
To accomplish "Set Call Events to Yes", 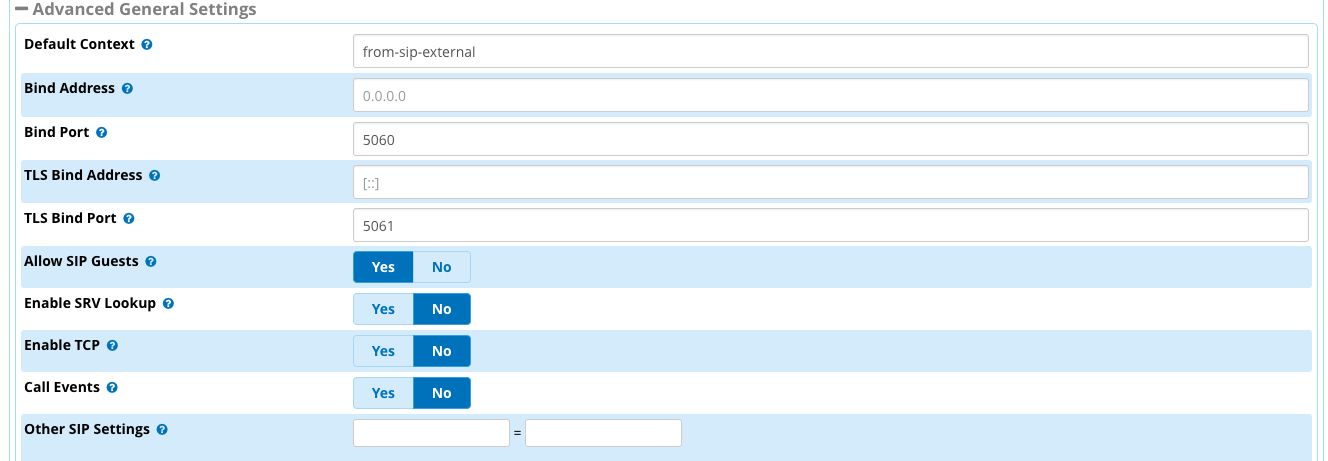I will (383, 393).
